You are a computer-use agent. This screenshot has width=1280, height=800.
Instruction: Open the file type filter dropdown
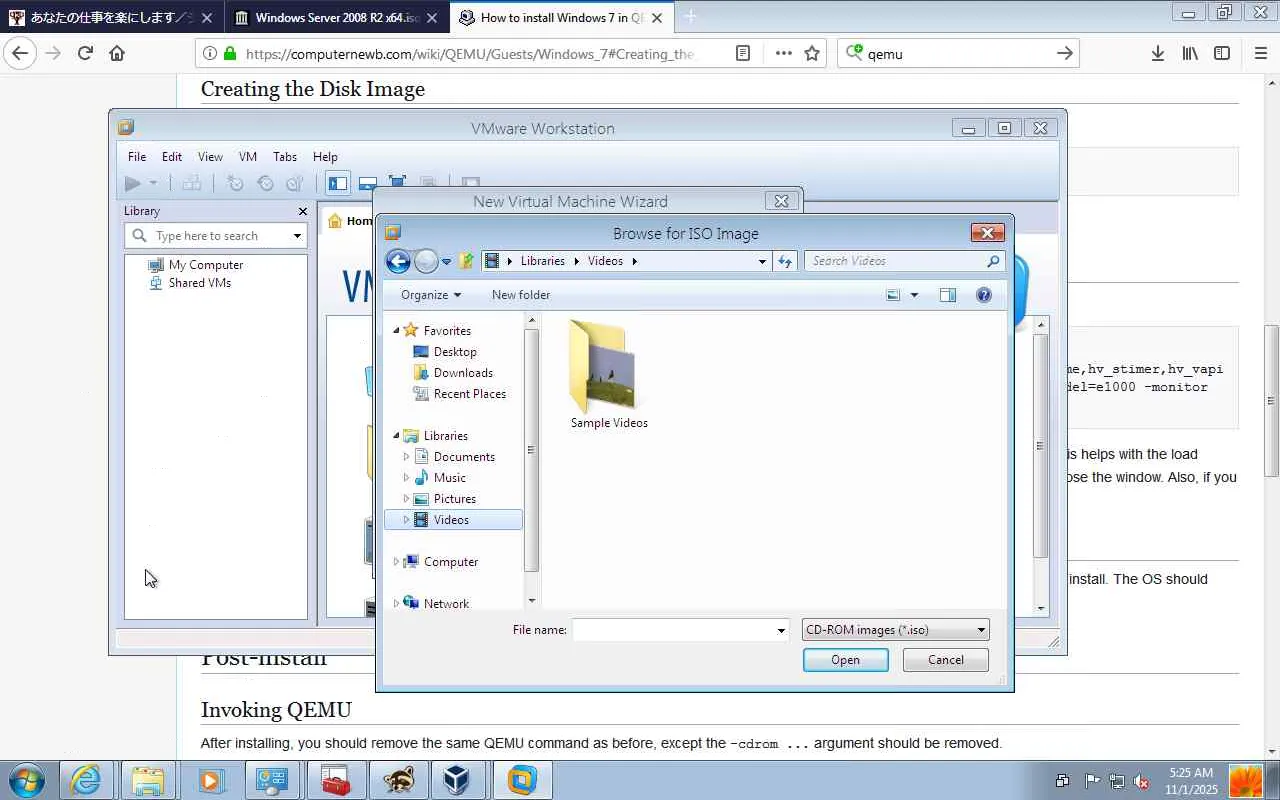[x=981, y=630]
